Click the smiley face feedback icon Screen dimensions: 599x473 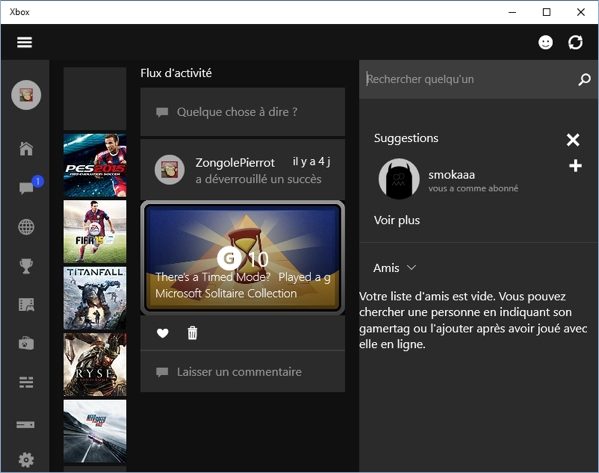[x=545, y=42]
